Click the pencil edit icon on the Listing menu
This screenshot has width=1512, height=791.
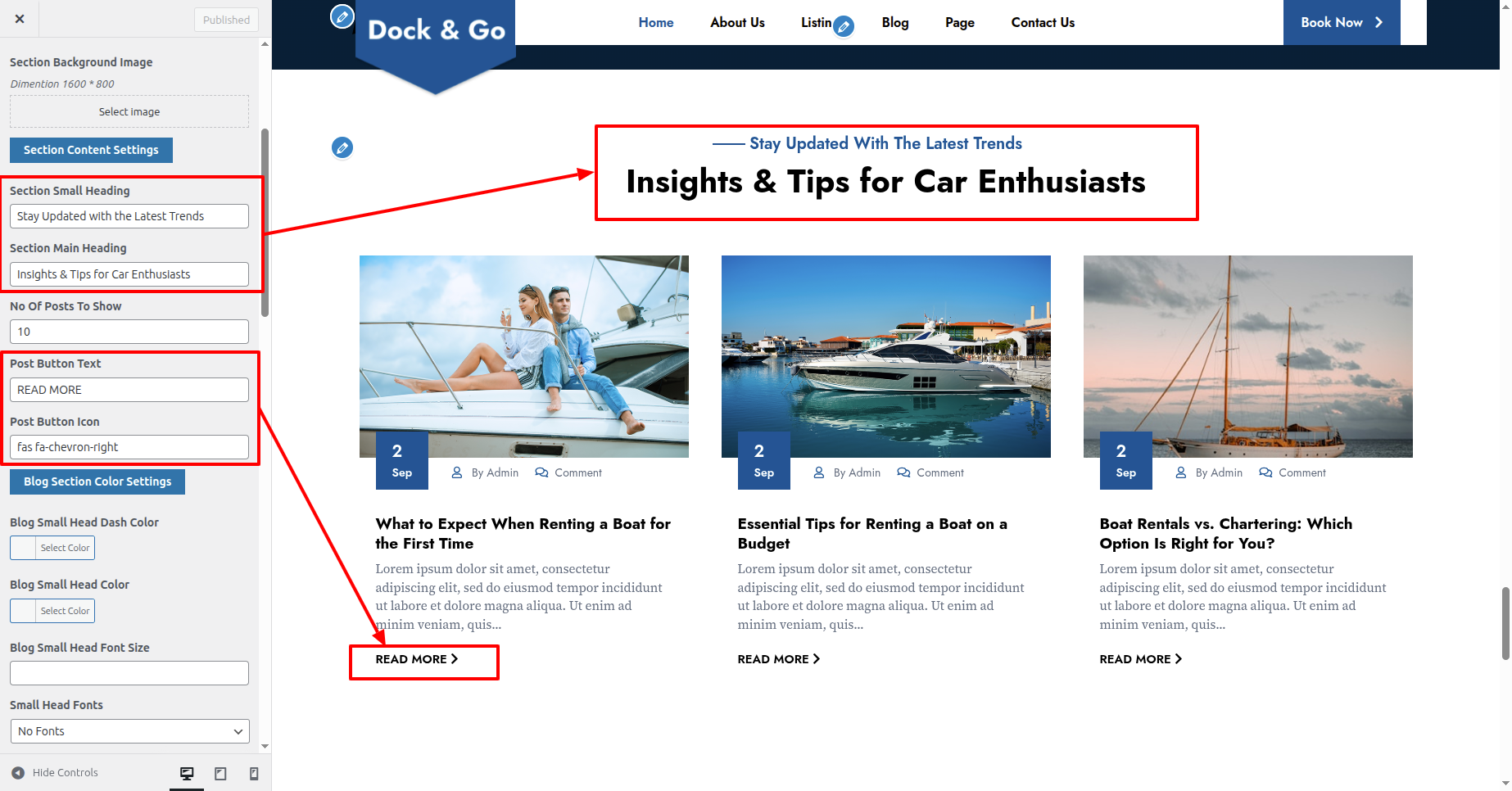(x=844, y=26)
